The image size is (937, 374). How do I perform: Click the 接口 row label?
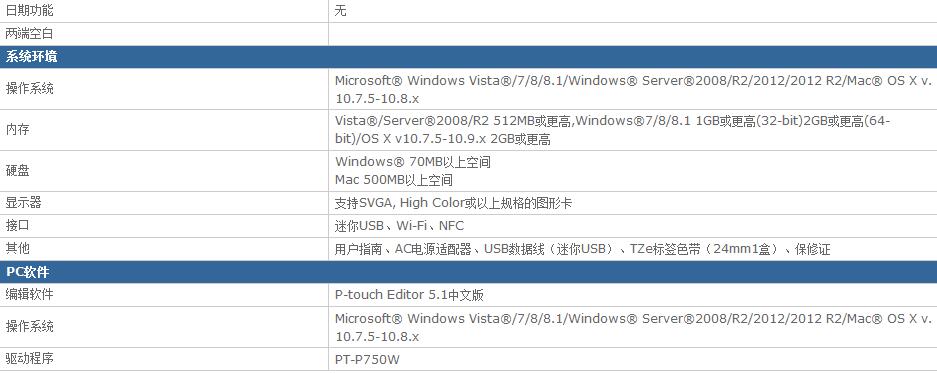tap(17, 226)
